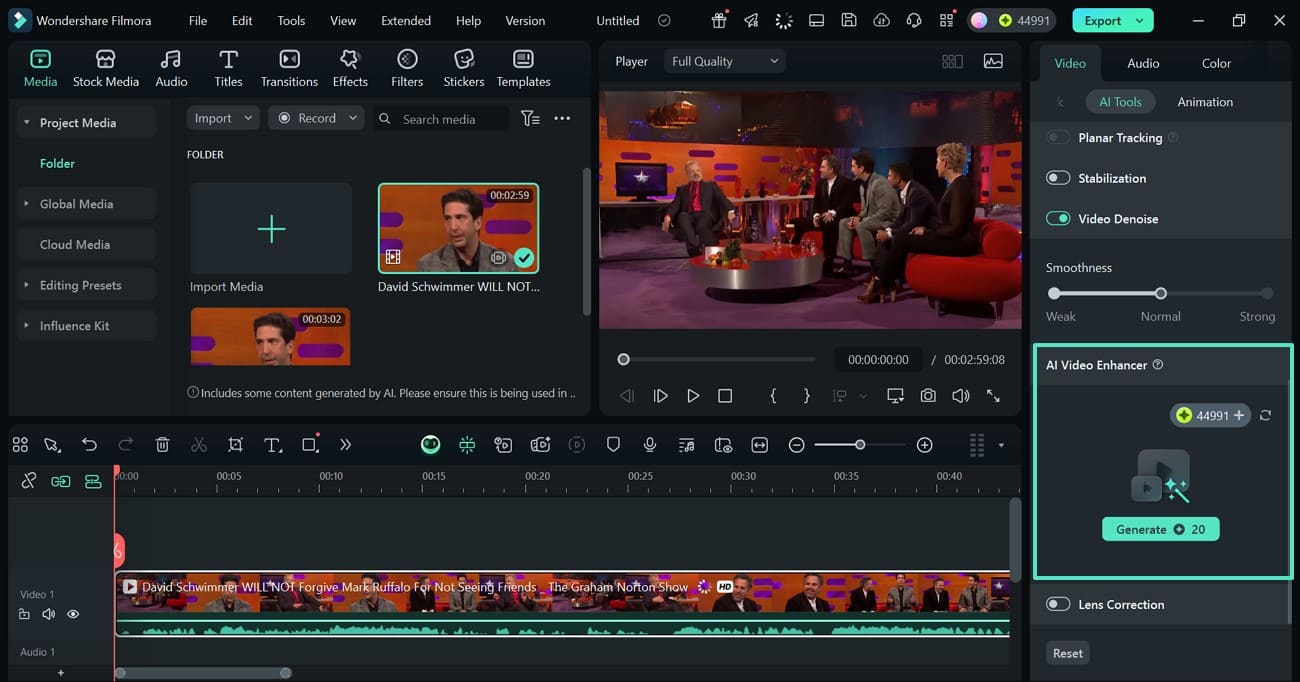The width and height of the screenshot is (1300, 682).
Task: Open the Stock Media panel
Action: click(x=106, y=69)
